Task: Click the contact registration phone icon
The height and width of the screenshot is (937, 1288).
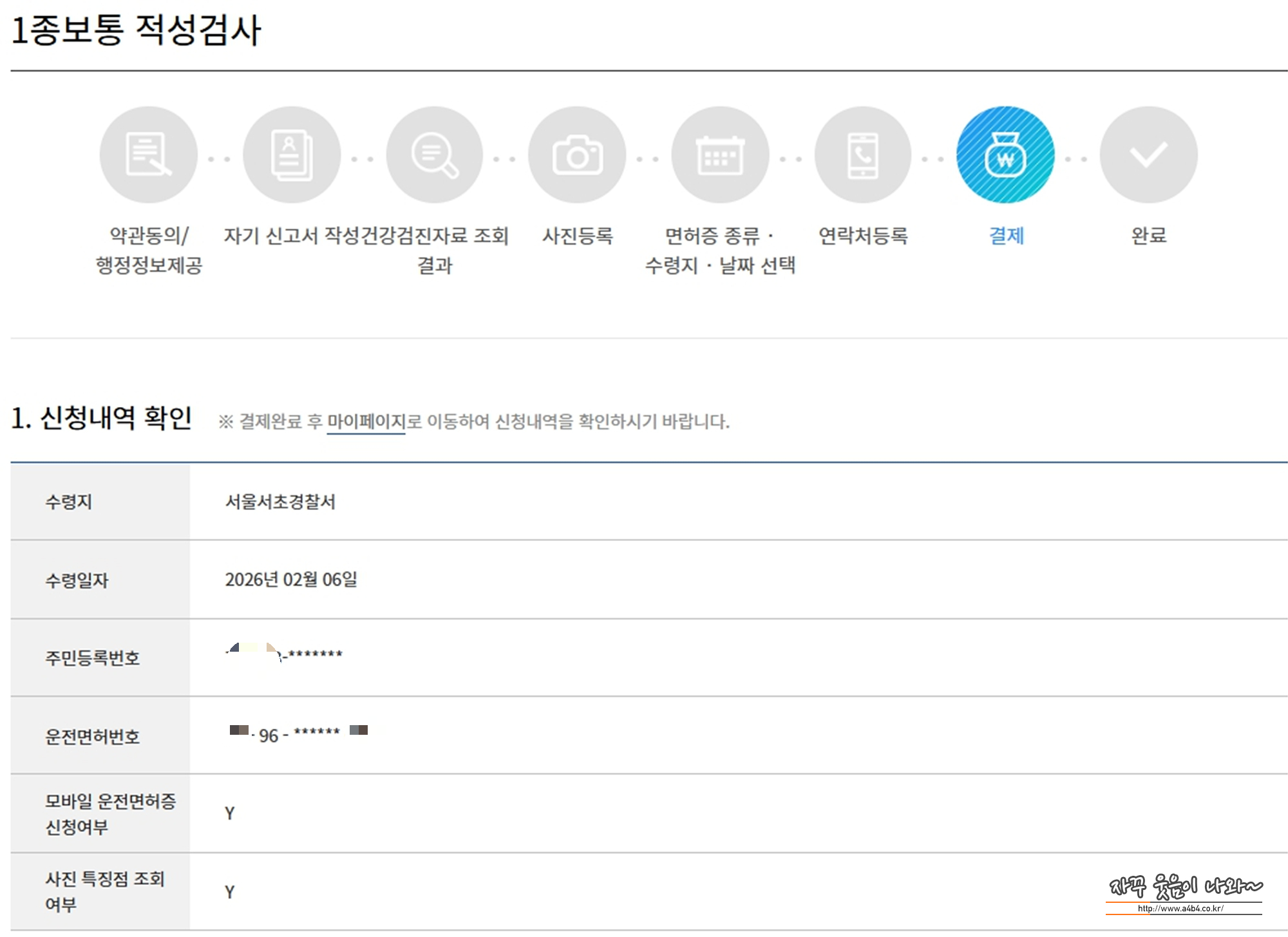Action: pos(863,155)
